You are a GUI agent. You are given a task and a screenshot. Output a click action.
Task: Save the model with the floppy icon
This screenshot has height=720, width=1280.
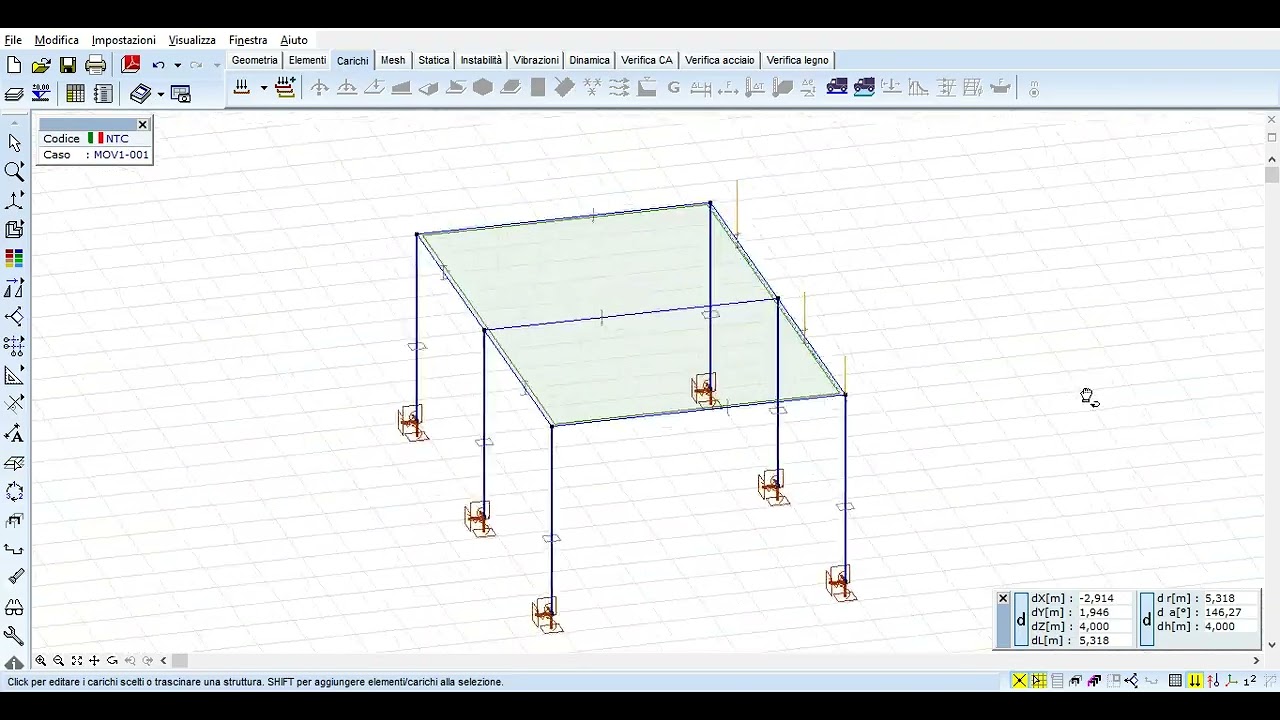(x=68, y=65)
